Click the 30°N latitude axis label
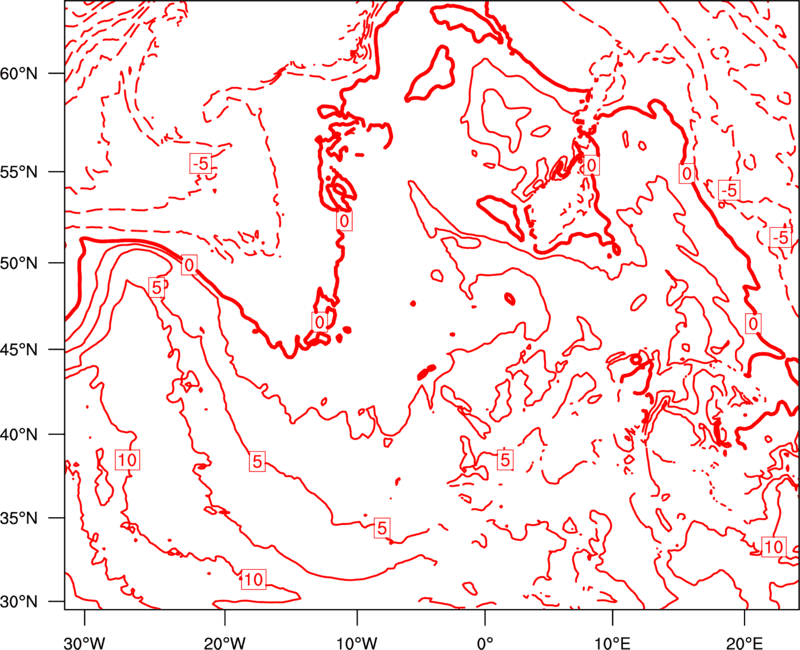Image resolution: width=800 pixels, height=650 pixels. 19,602
